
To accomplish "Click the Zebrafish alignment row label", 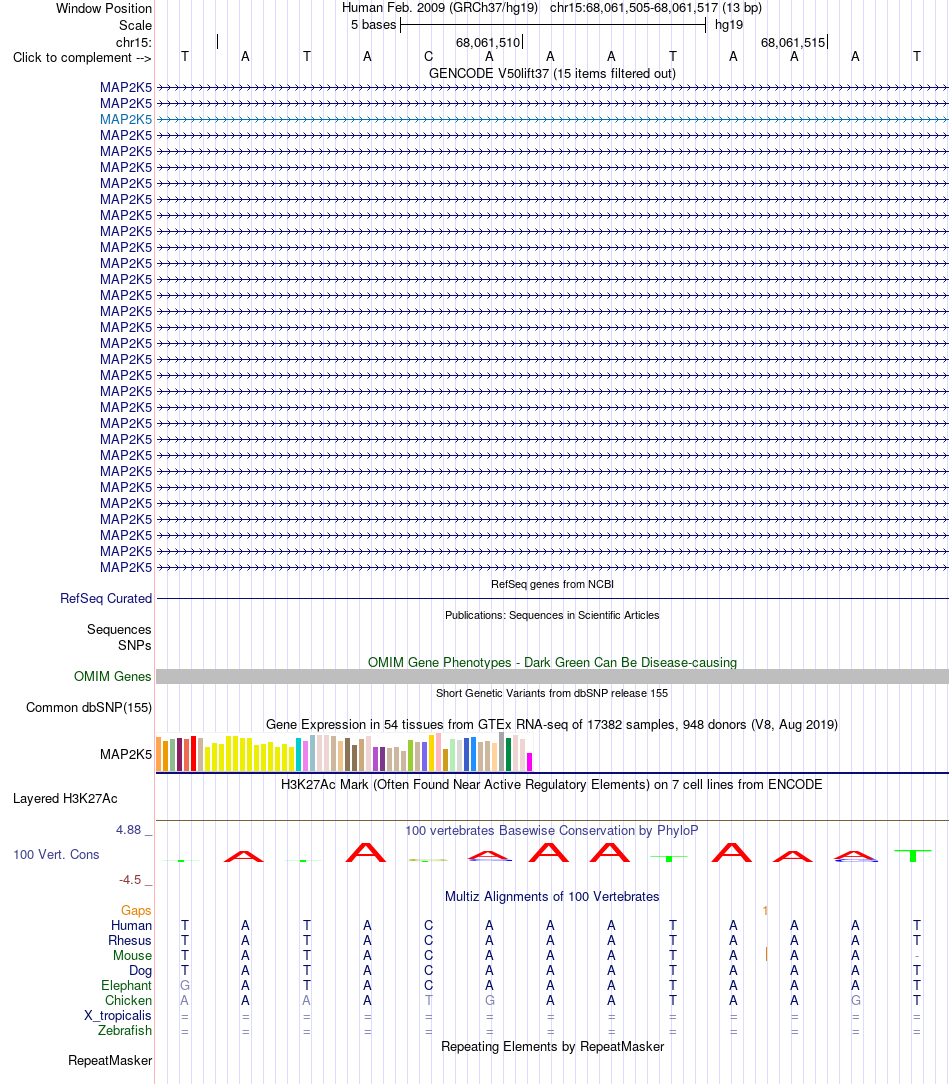I will pos(125,1030).
